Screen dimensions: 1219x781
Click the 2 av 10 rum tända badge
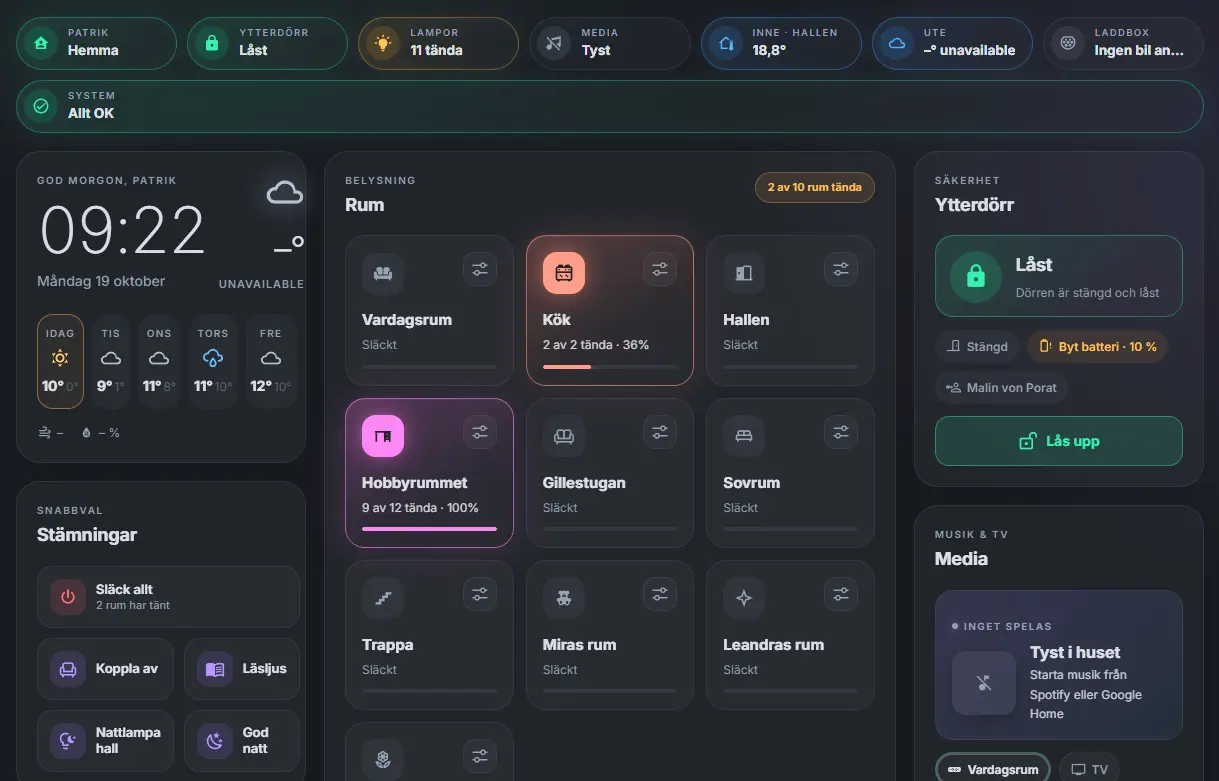pyautogui.click(x=815, y=187)
